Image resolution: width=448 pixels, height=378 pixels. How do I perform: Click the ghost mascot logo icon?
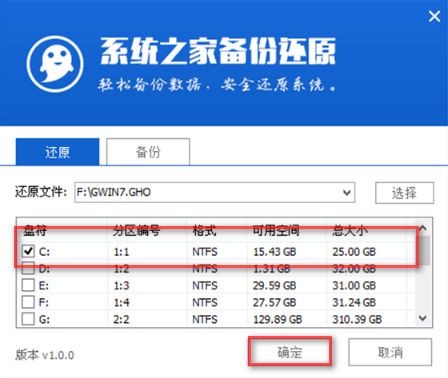pyautogui.click(x=55, y=64)
